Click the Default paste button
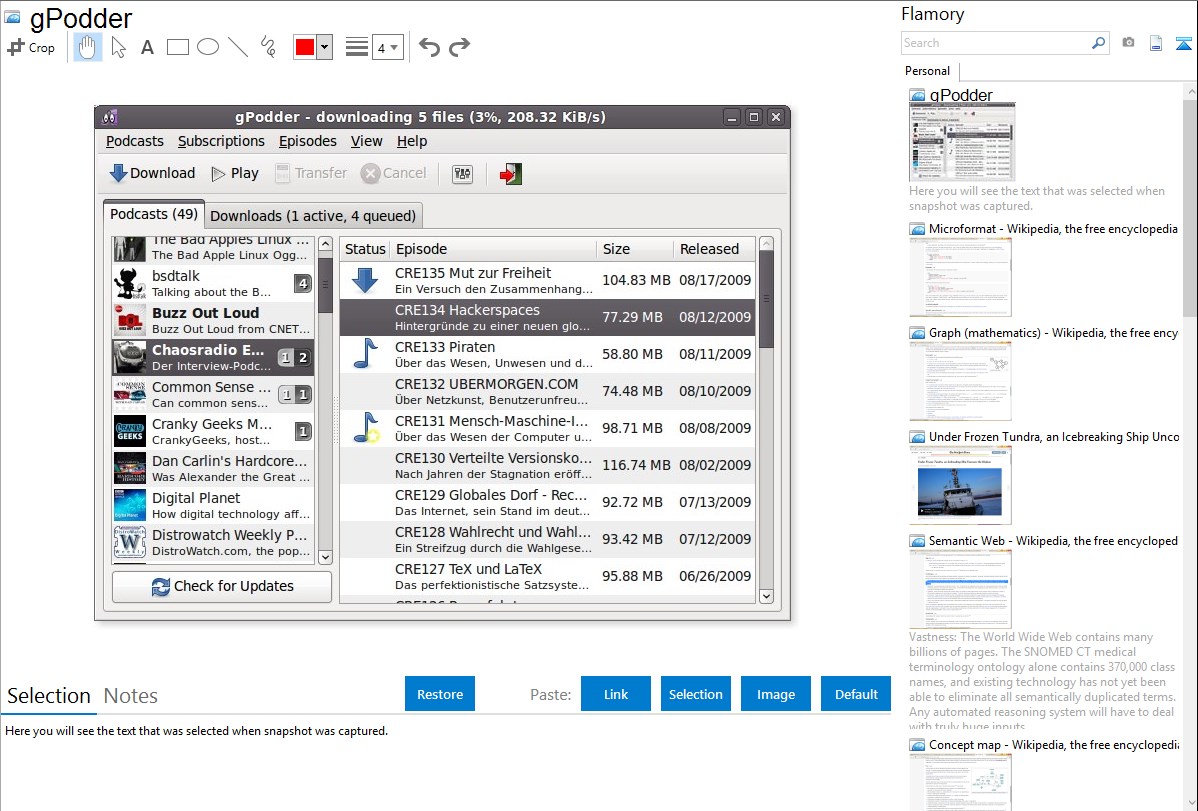The image size is (1198, 811). [x=856, y=694]
